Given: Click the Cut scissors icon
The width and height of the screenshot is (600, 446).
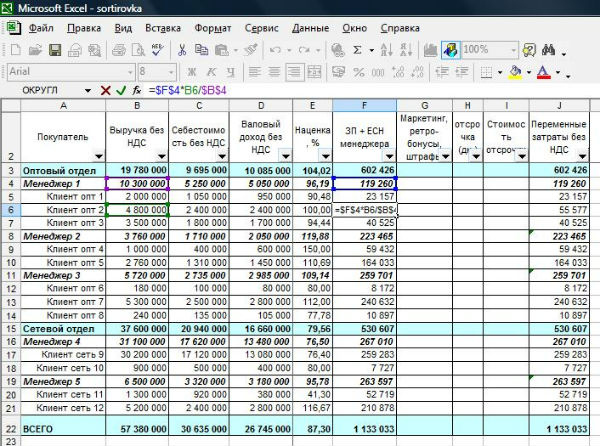Looking at the screenshot, I should click(184, 49).
